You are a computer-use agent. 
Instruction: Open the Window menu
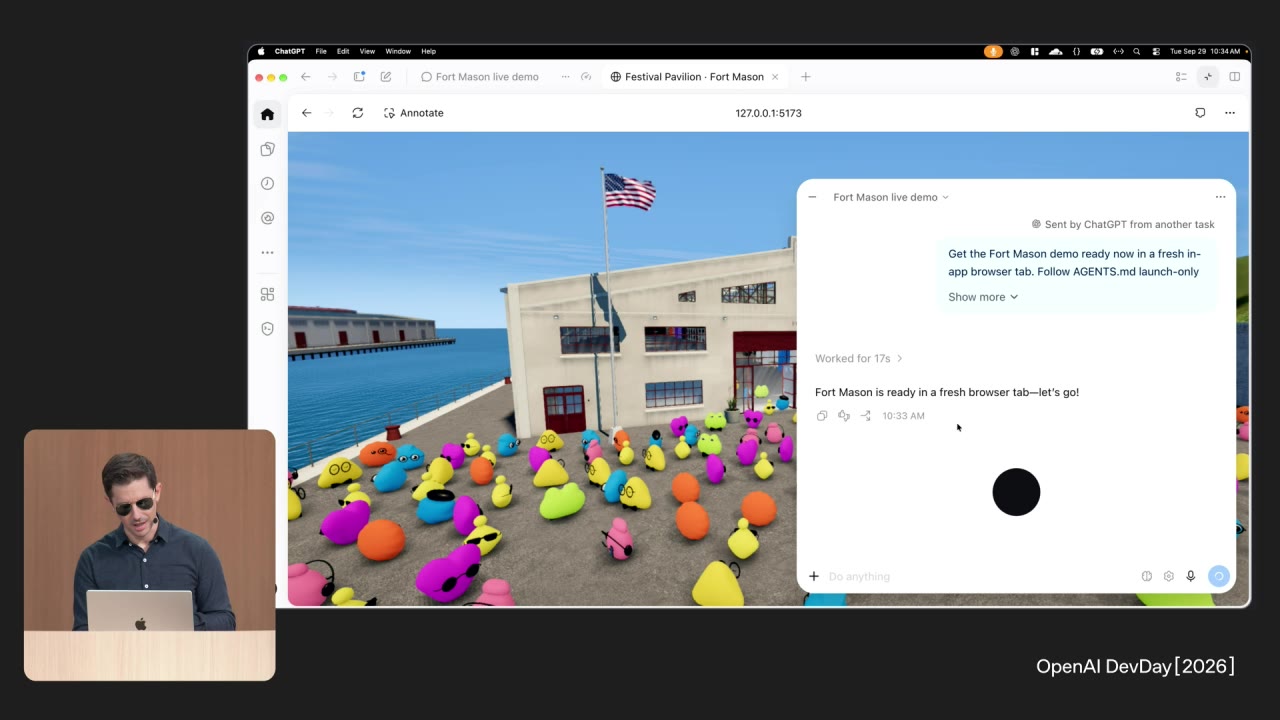tap(398, 51)
